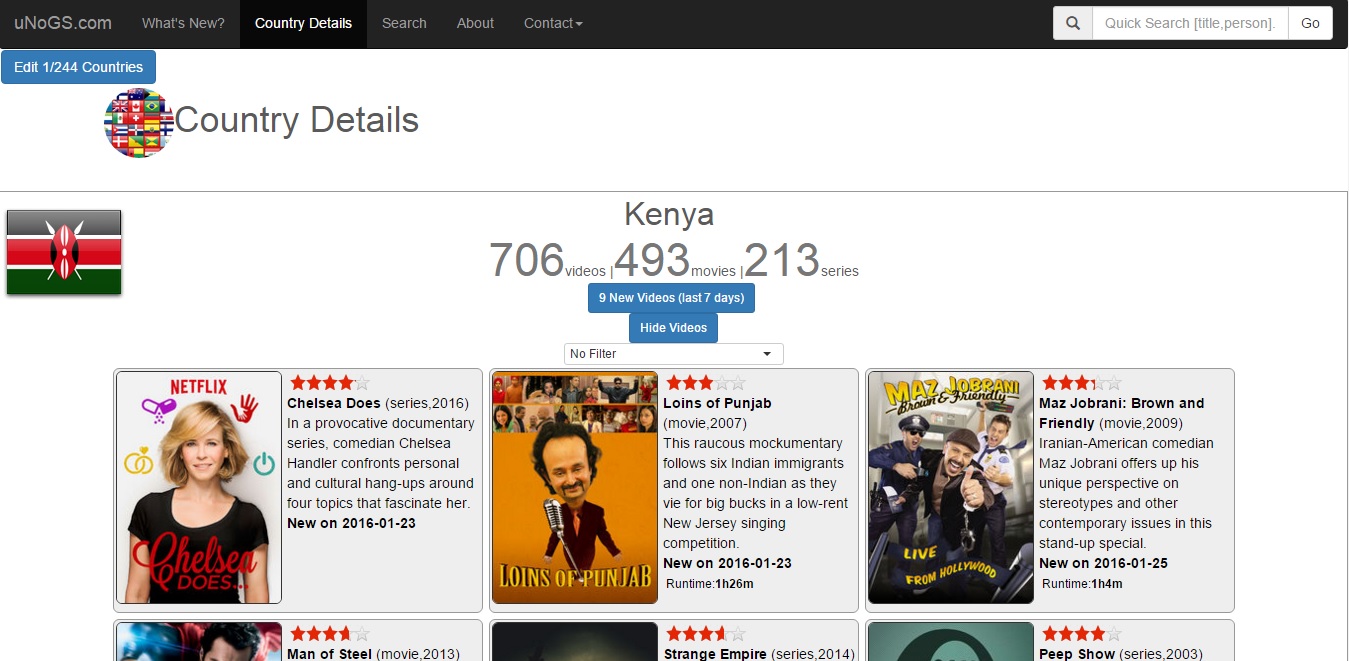
Task: Expand the No Filter dropdown
Action: tap(673, 354)
